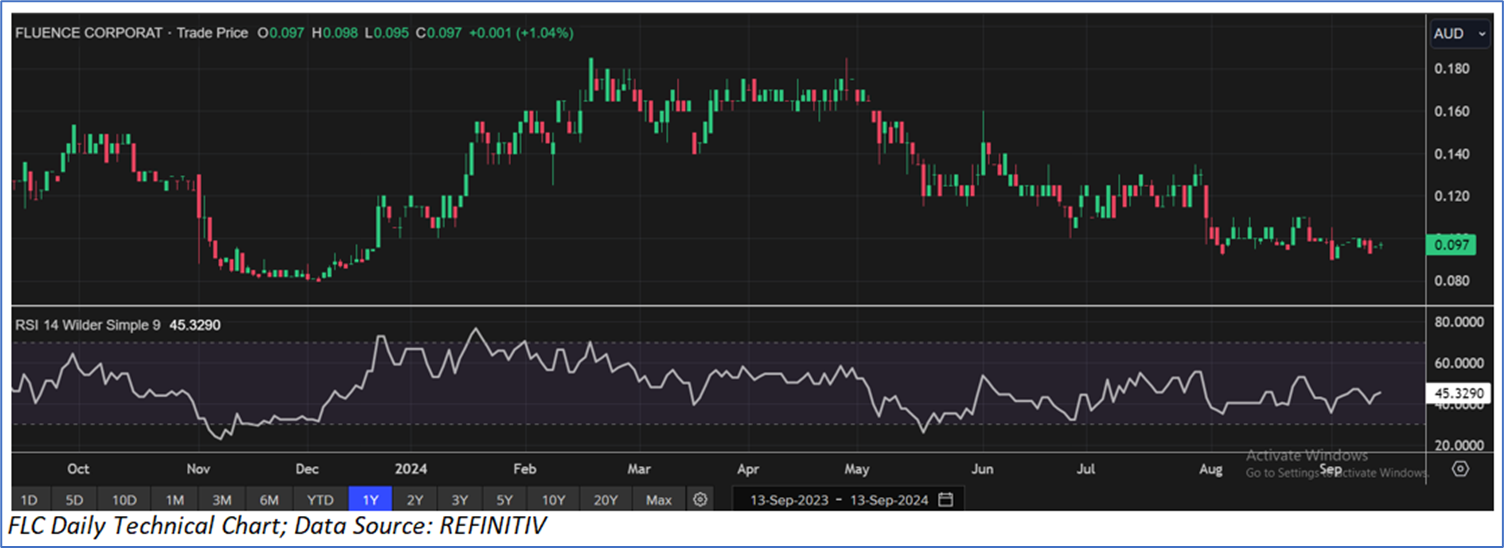
Task: Click the calendar icon beside date range
Action: point(945,499)
